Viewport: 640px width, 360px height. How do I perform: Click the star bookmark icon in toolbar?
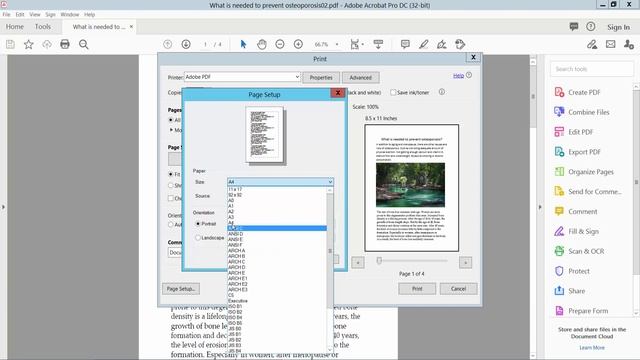[x=29, y=44]
